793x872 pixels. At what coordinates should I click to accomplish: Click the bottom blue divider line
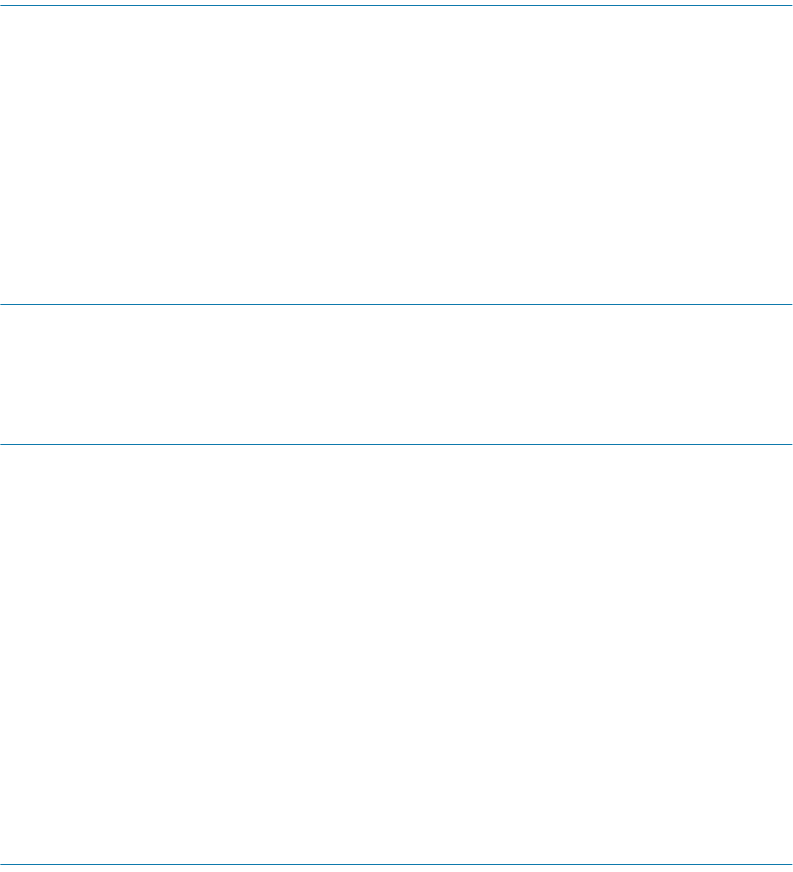(x=396, y=864)
